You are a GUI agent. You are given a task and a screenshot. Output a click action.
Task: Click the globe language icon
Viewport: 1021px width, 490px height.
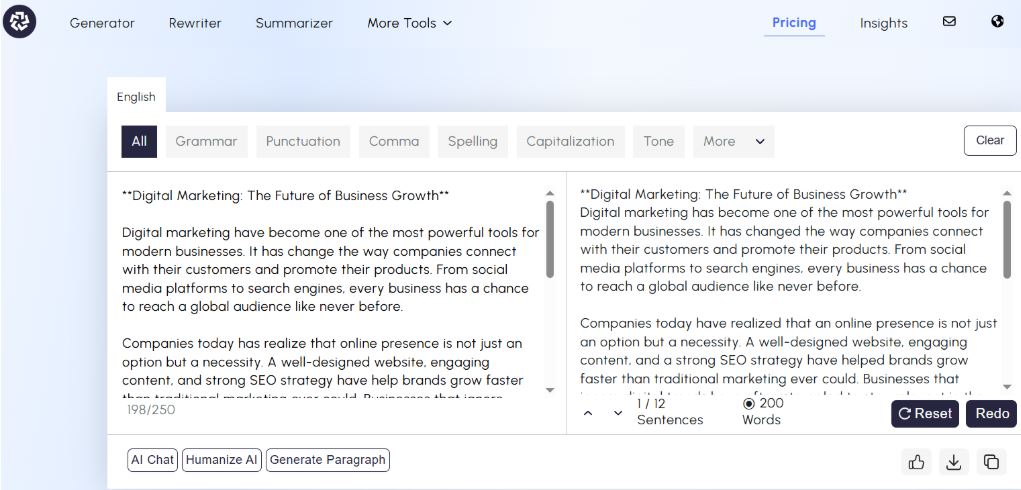tap(997, 21)
